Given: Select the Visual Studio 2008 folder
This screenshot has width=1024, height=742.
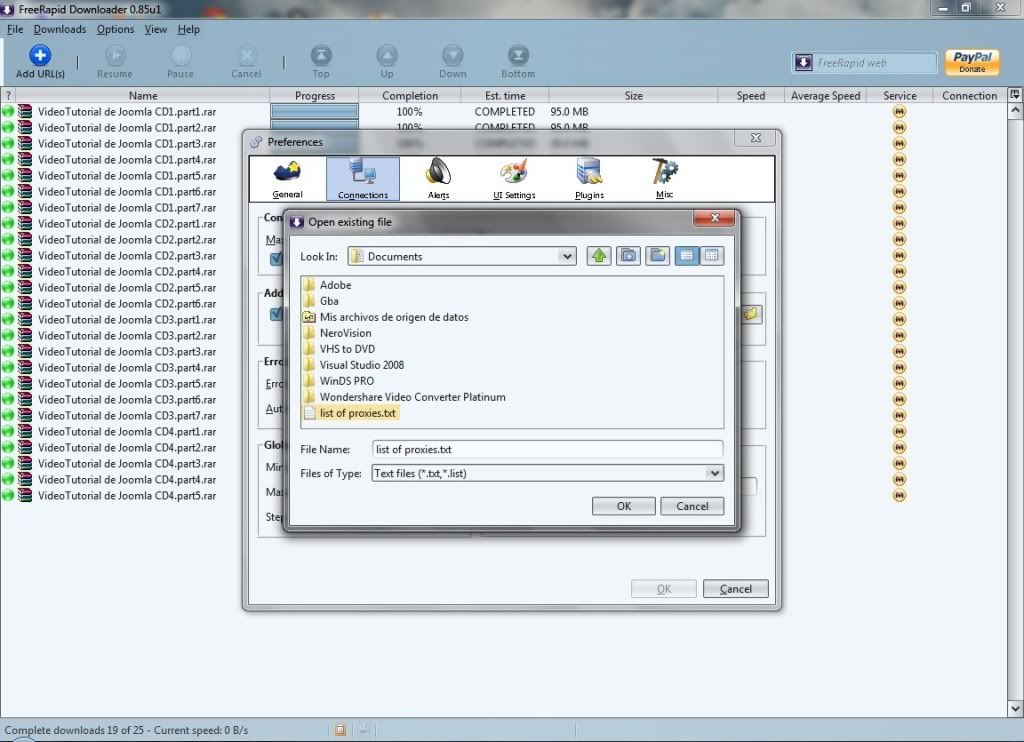Looking at the screenshot, I should coord(354,365).
